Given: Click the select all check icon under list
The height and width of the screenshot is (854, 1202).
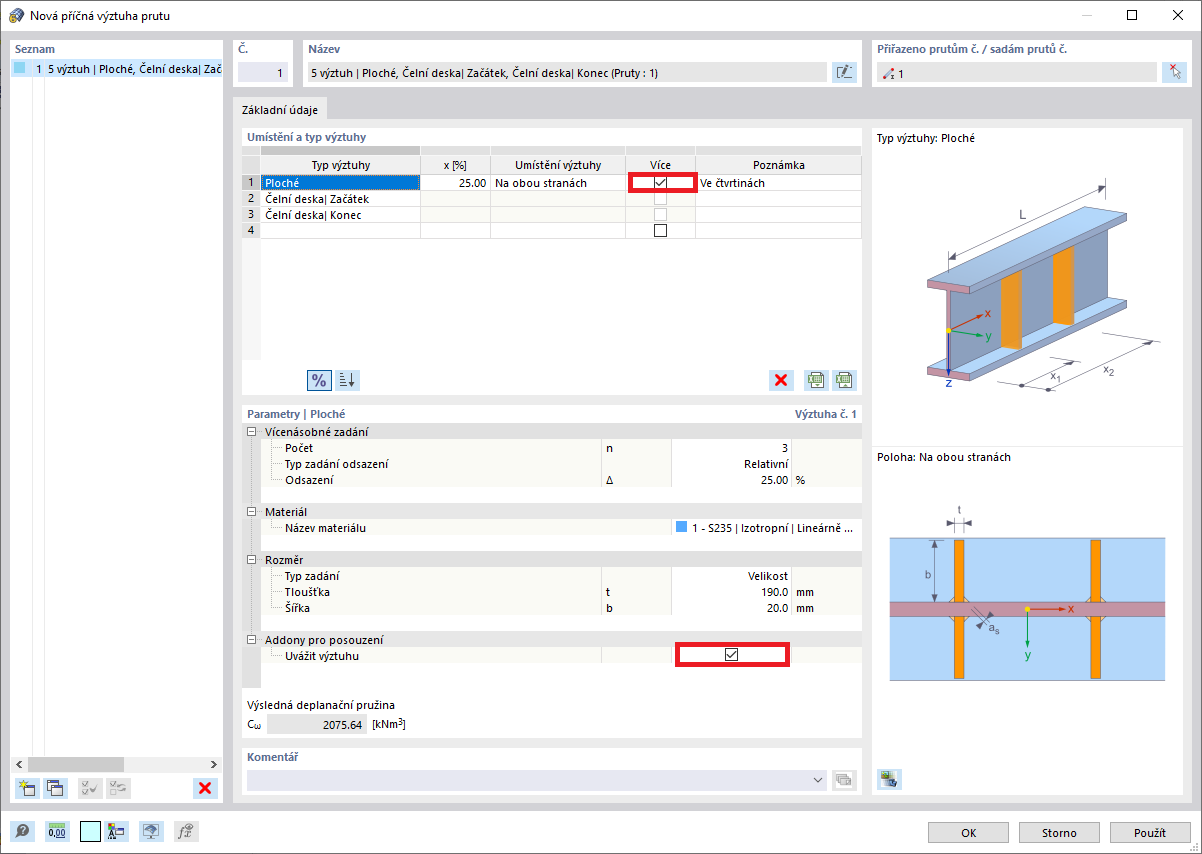Looking at the screenshot, I should pos(90,788).
